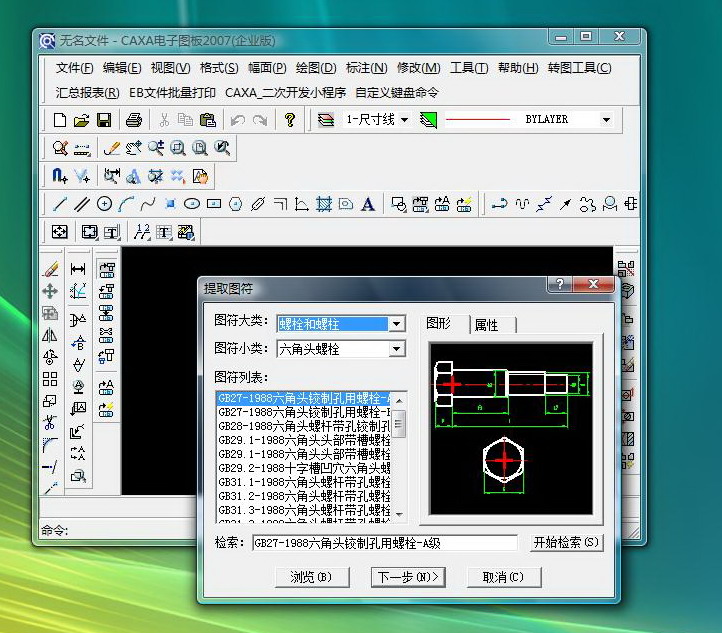Select the Trim scissors tool in left panel
Viewport: 722px width, 633px height.
tap(50, 422)
